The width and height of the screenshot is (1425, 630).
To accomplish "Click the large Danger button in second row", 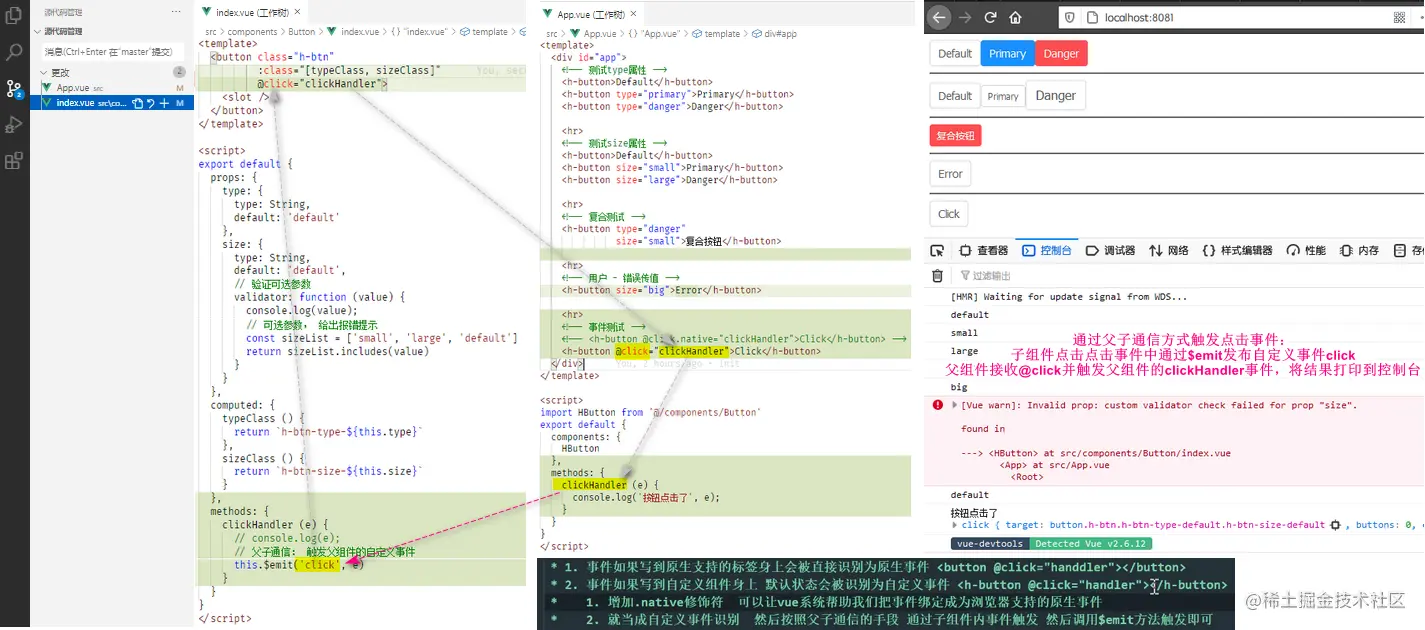I will (x=1056, y=96).
